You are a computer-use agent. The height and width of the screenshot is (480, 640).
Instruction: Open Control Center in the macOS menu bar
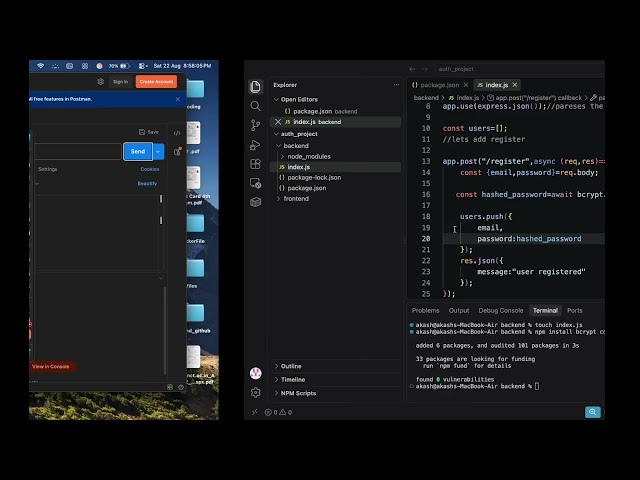click(142, 66)
